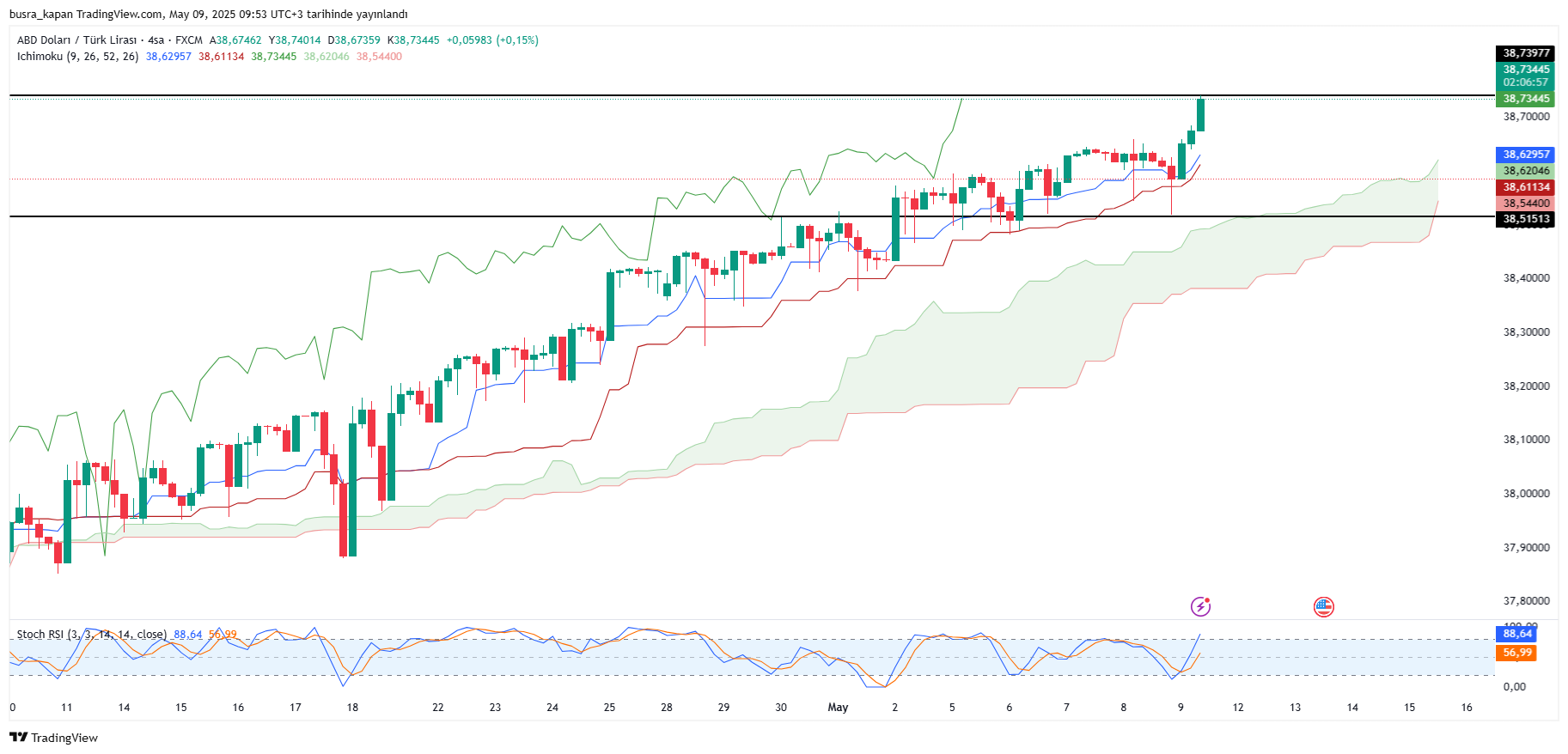Click the countdown timer 02:06:57 price label
The height and width of the screenshot is (754, 1568).
1526,82
